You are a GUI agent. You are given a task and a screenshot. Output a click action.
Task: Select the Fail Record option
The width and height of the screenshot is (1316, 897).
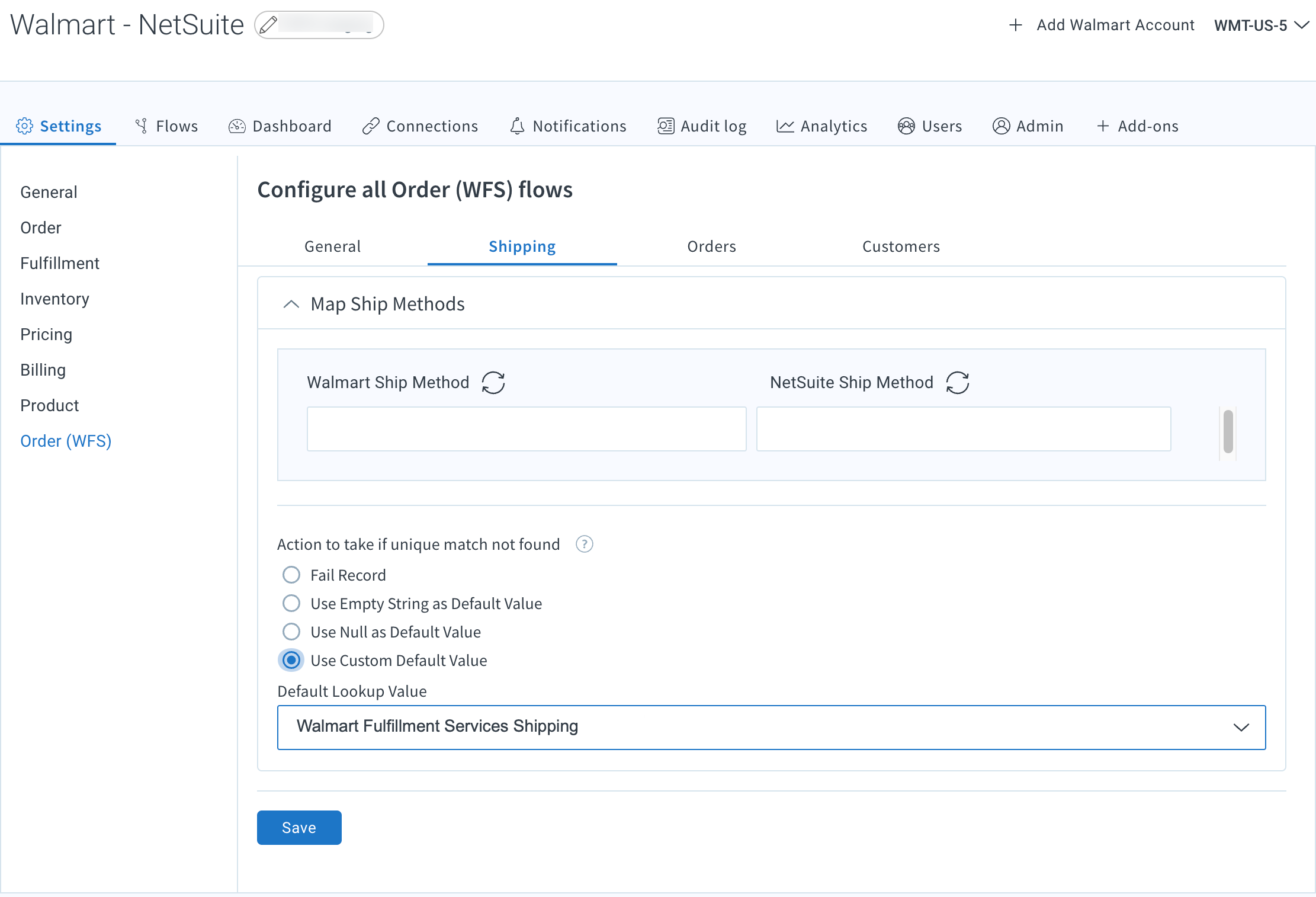[291, 575]
